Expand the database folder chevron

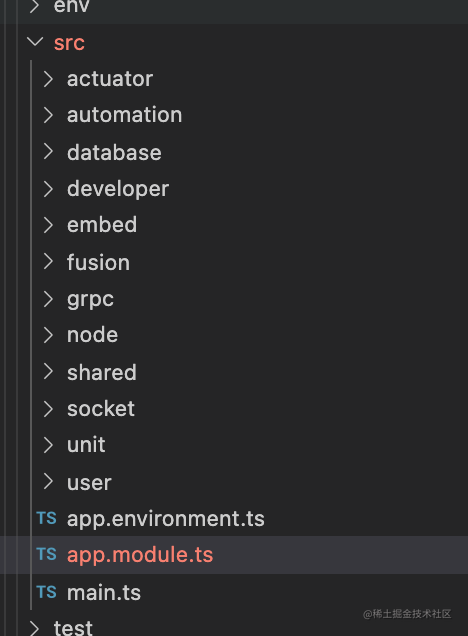pyautogui.click(x=48, y=152)
